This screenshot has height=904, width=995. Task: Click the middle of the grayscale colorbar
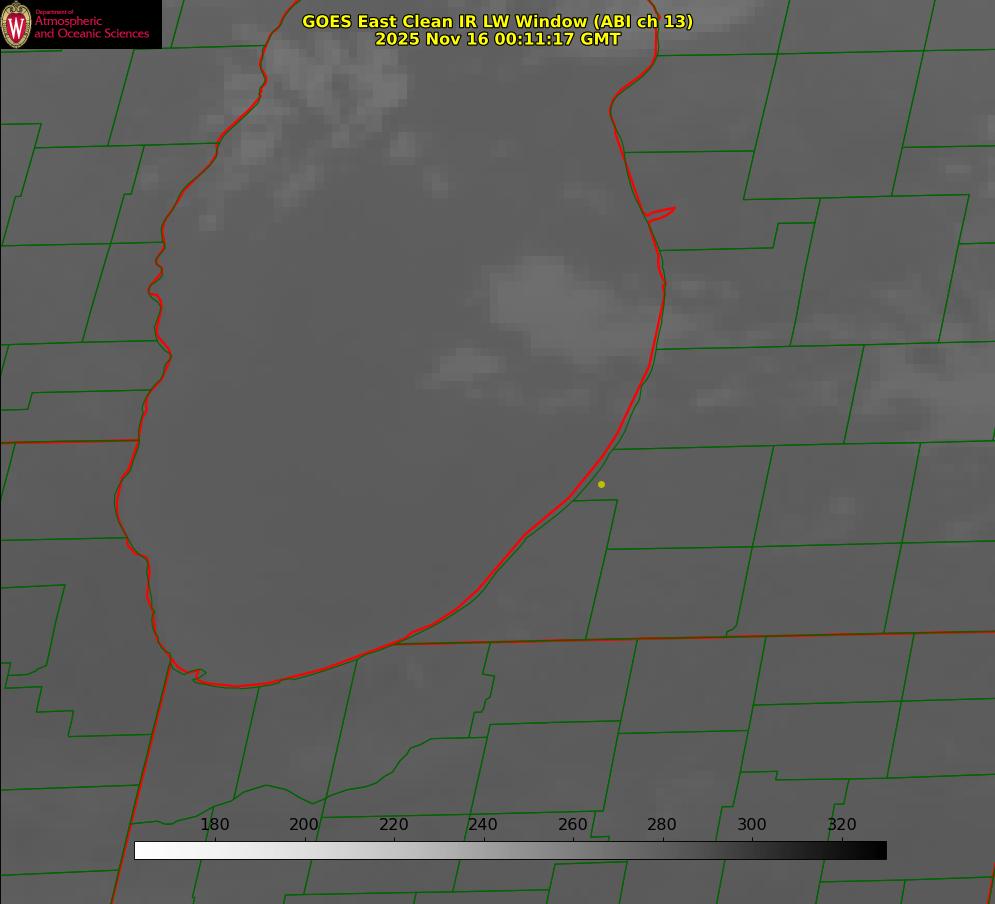(x=510, y=851)
